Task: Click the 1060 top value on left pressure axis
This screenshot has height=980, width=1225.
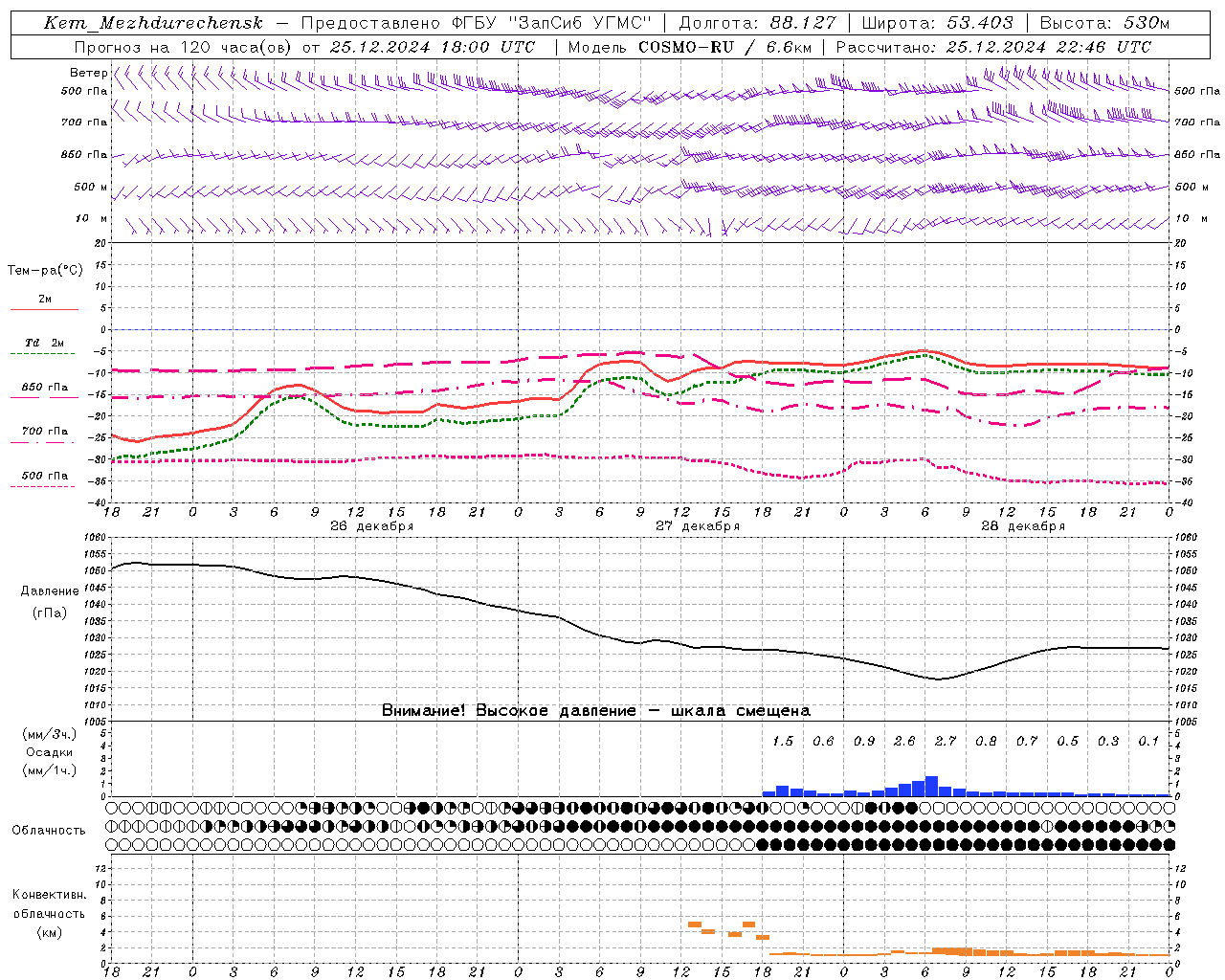Action: [x=96, y=537]
